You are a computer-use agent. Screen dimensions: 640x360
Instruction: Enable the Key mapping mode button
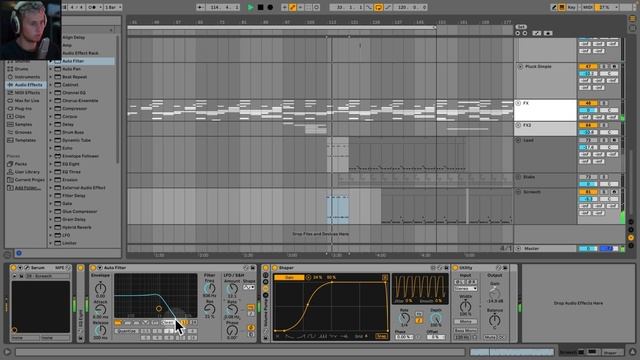point(571,7)
